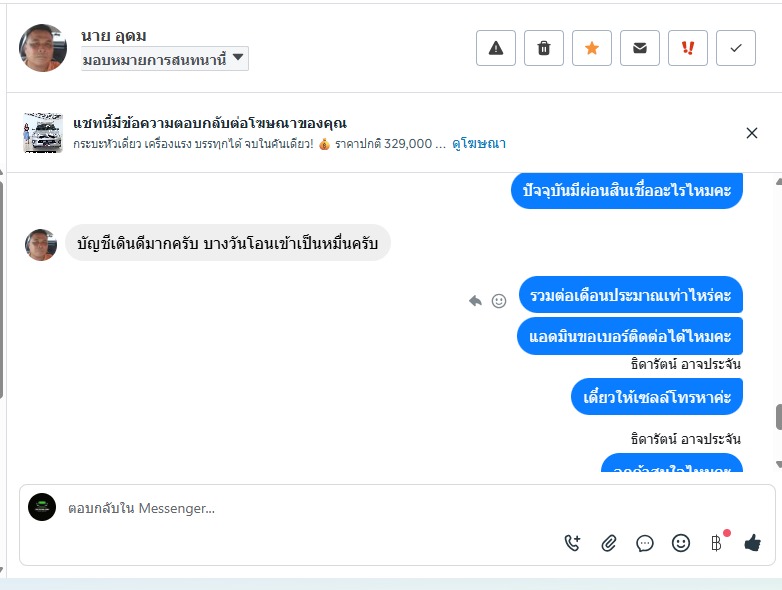Click the warning triangle spam icon
The height and width of the screenshot is (590, 782).
coord(496,48)
